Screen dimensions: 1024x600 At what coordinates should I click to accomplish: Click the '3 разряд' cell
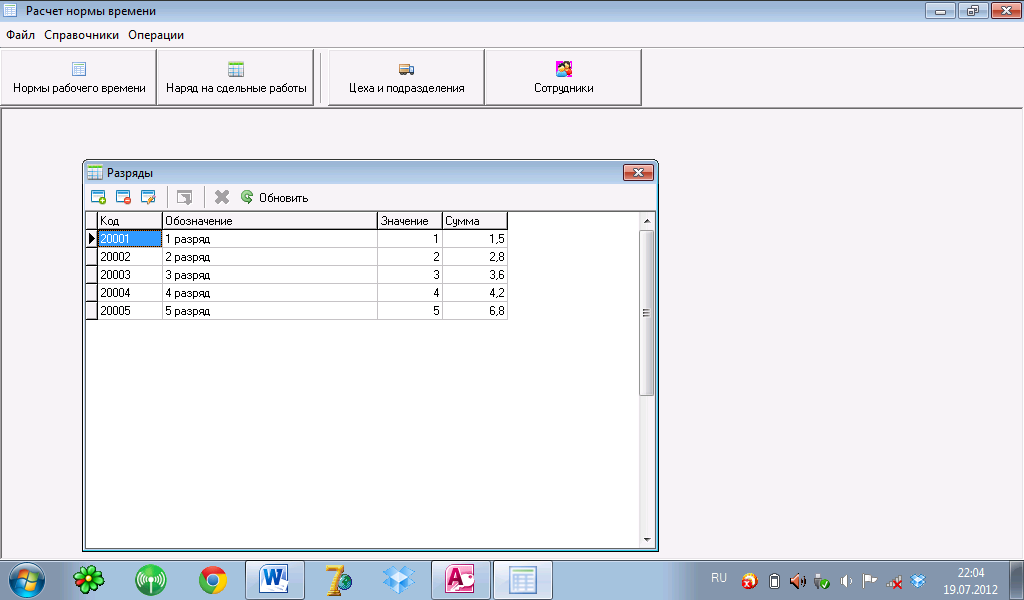(x=270, y=275)
